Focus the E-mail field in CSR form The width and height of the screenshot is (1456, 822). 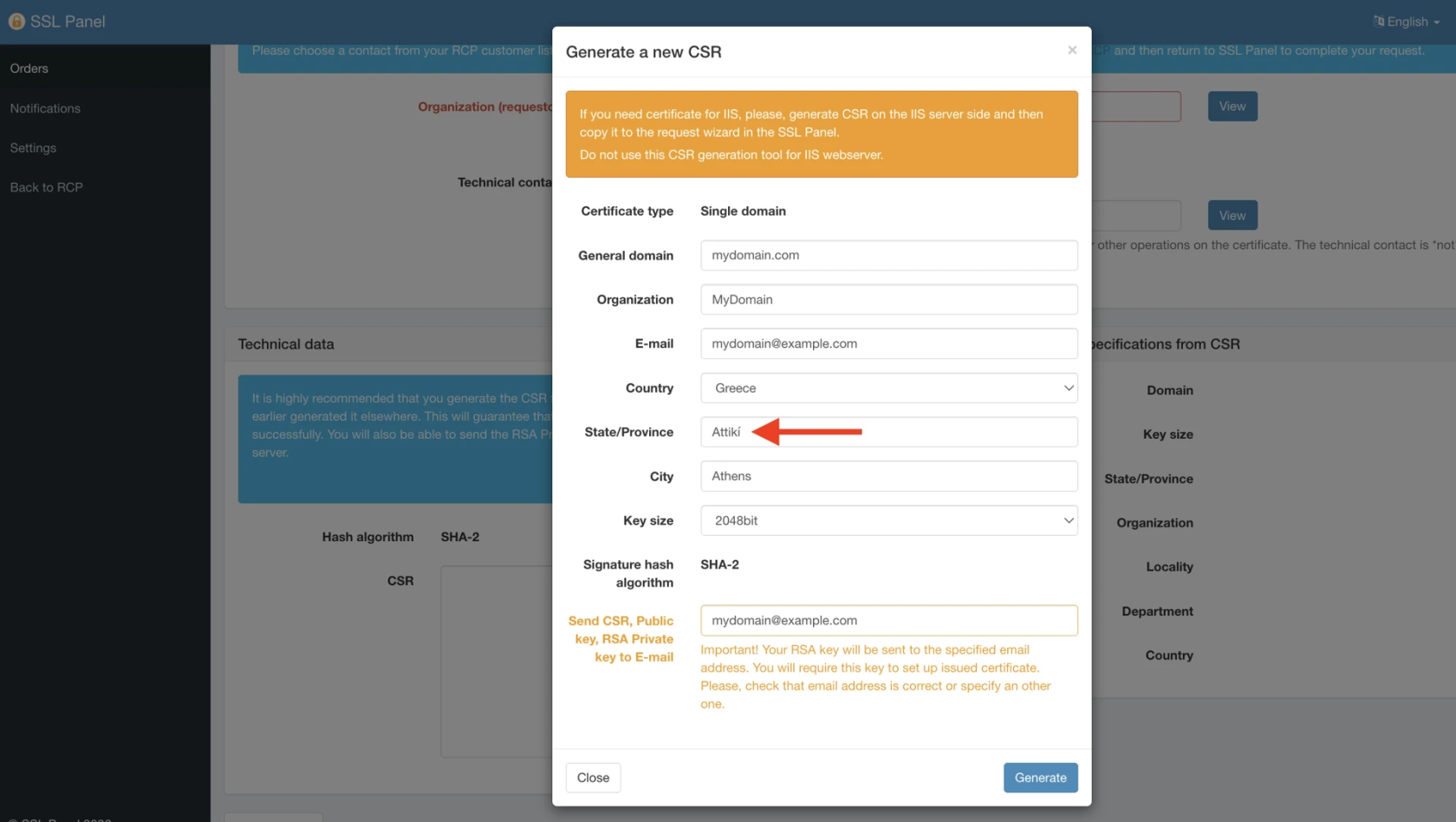coord(888,343)
